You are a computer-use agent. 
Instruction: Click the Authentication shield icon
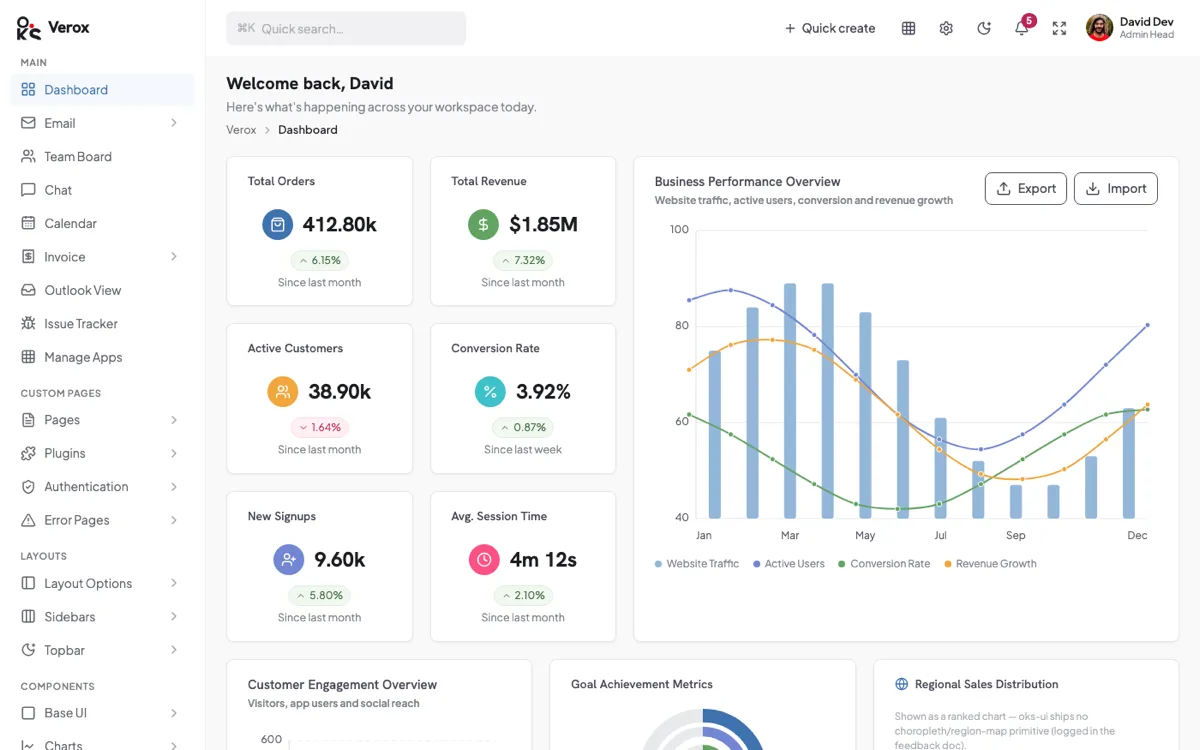click(x=28, y=487)
